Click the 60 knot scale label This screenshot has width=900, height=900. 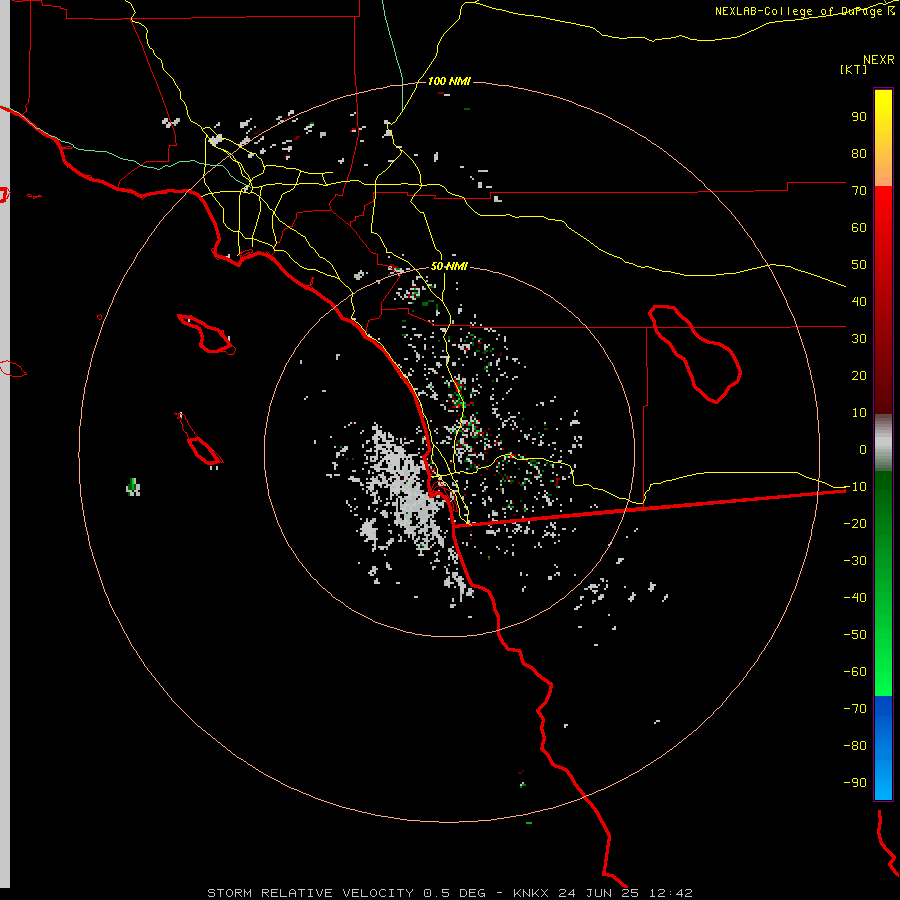859,227
